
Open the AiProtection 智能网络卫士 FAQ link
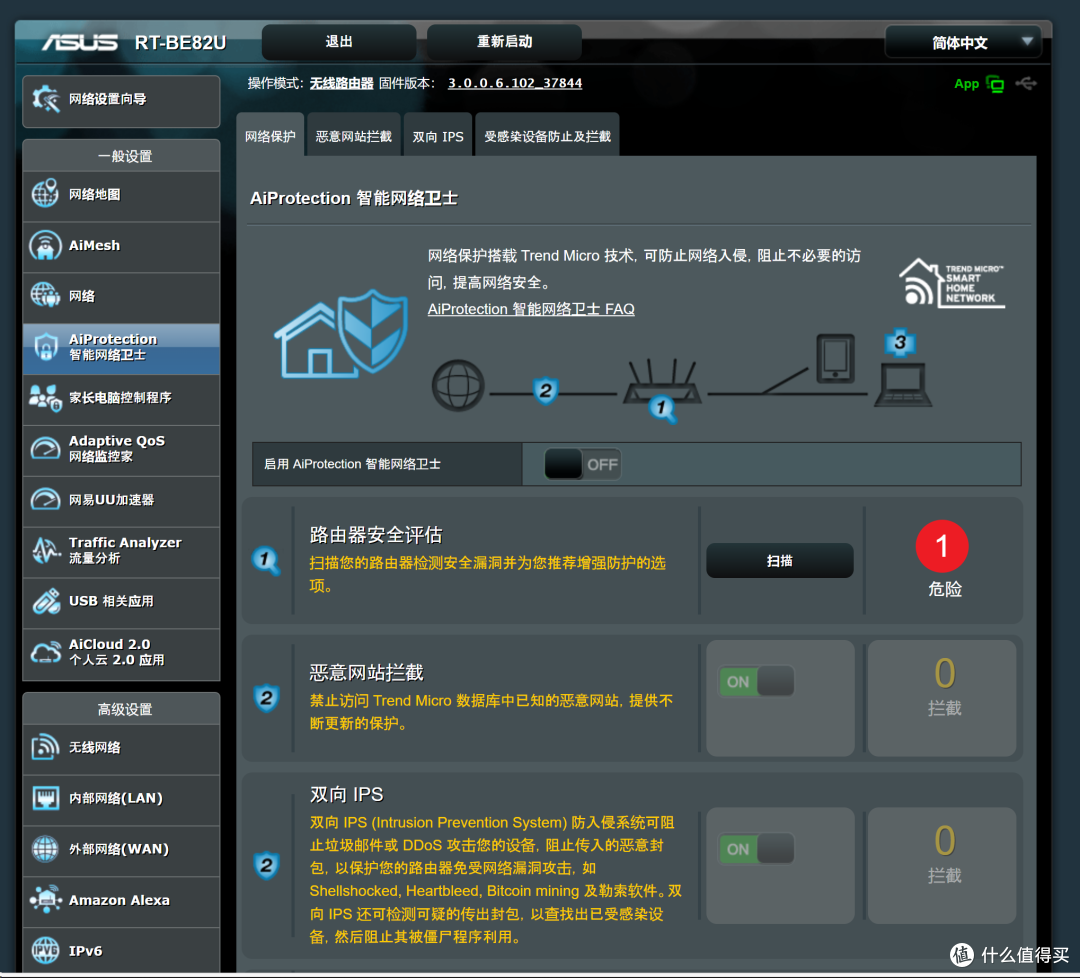point(531,309)
